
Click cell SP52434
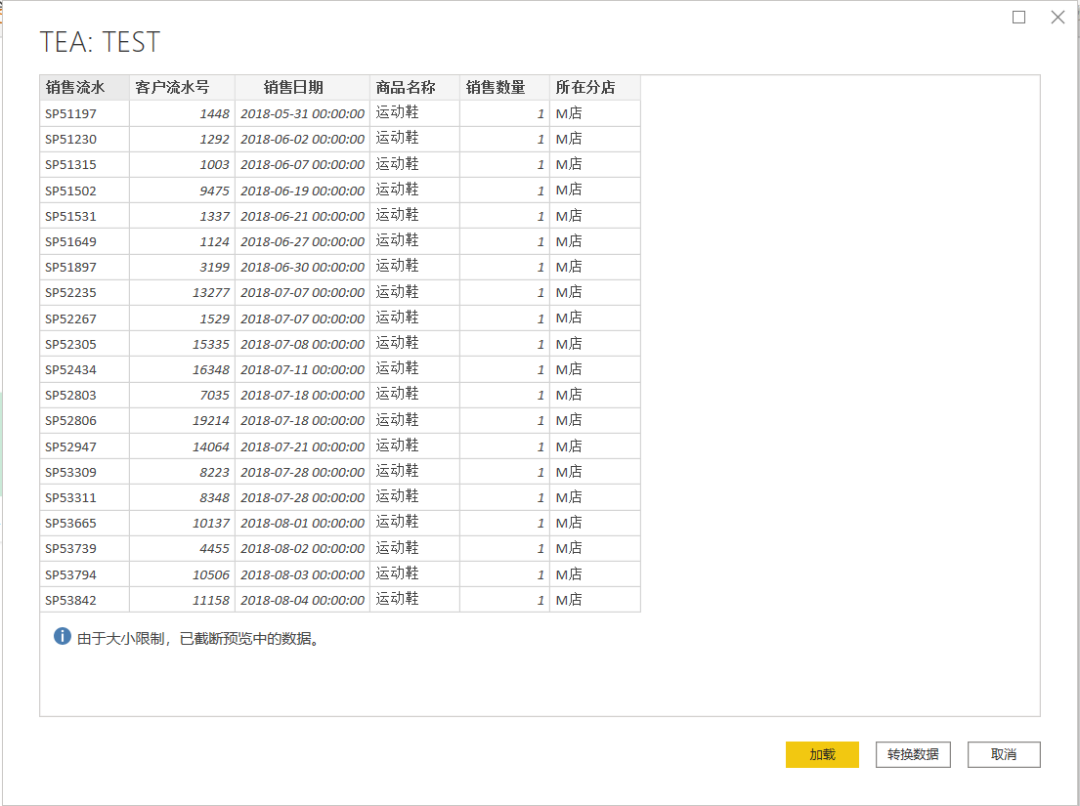coord(85,370)
